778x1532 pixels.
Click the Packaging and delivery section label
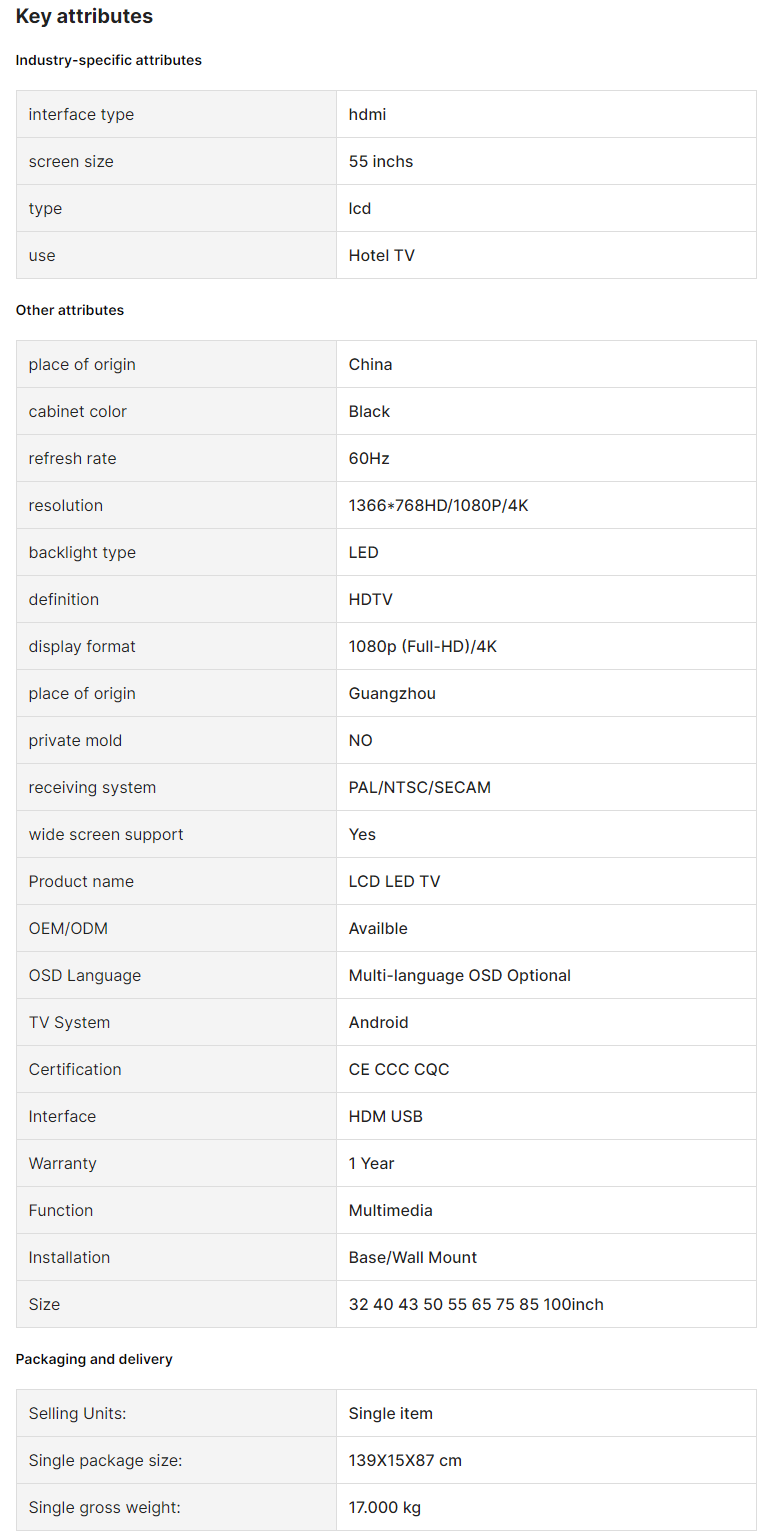click(x=94, y=1359)
